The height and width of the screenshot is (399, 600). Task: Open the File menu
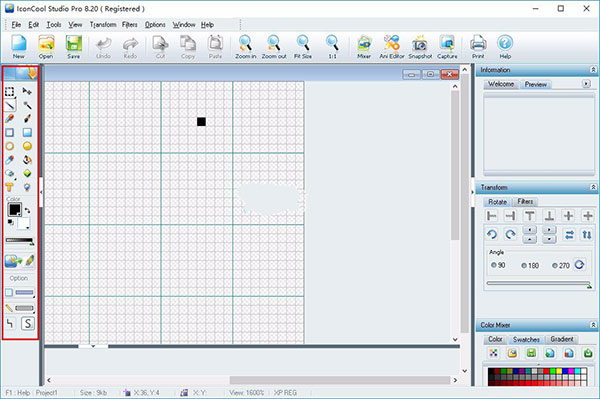click(x=16, y=25)
